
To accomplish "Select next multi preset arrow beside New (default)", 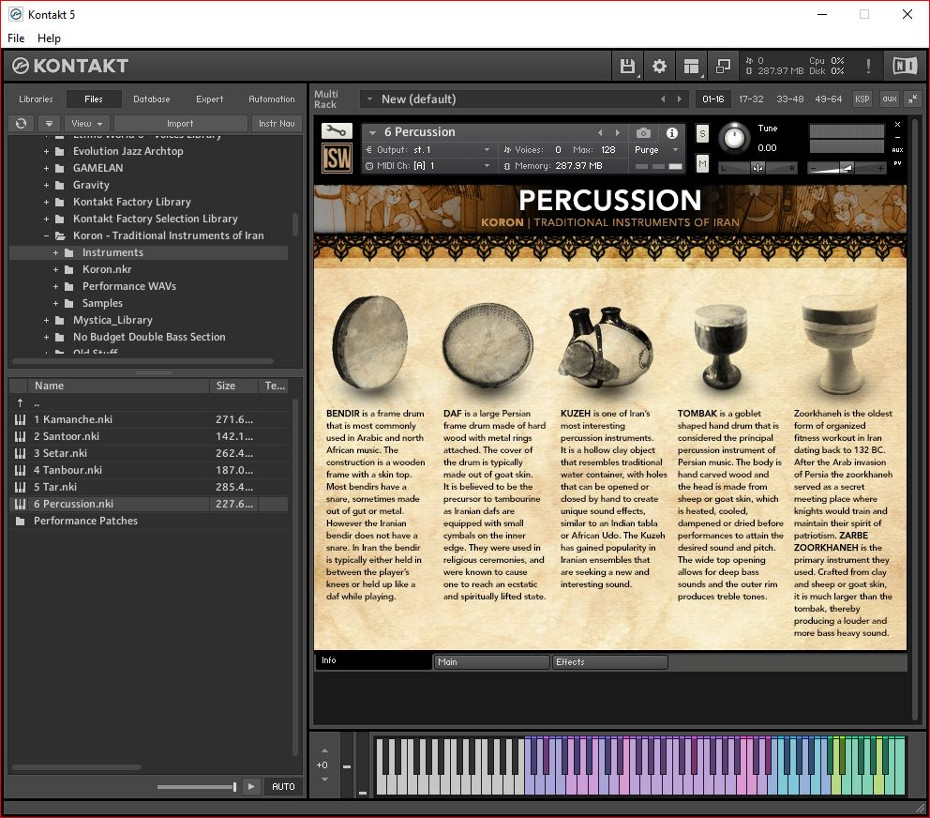I will [x=680, y=99].
